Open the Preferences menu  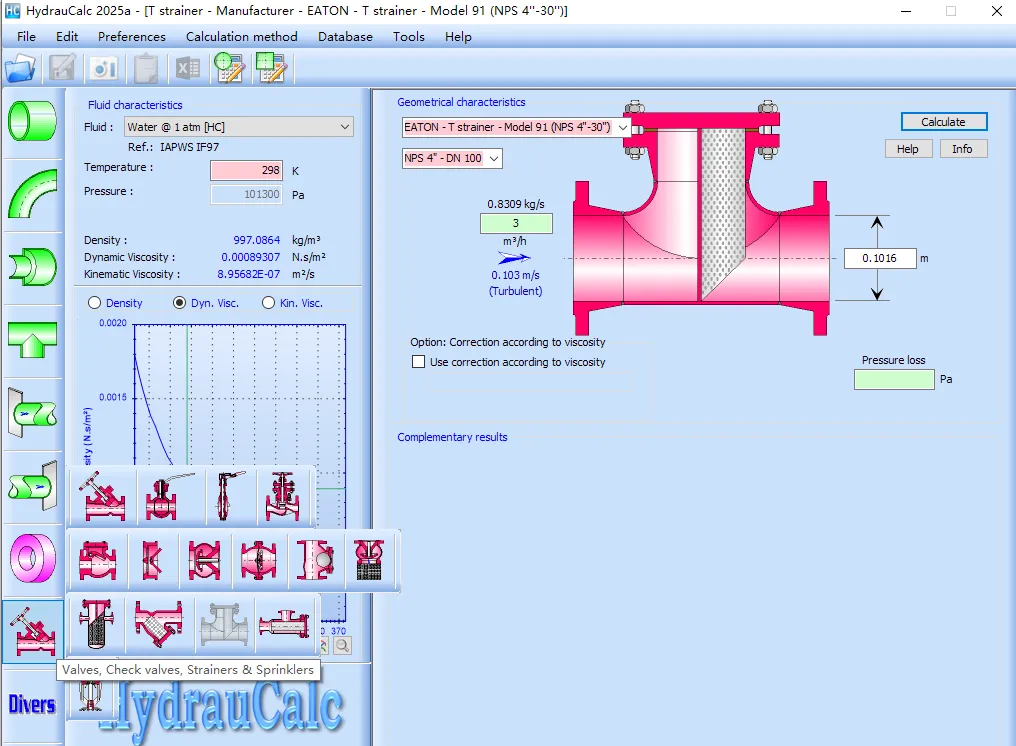point(132,36)
